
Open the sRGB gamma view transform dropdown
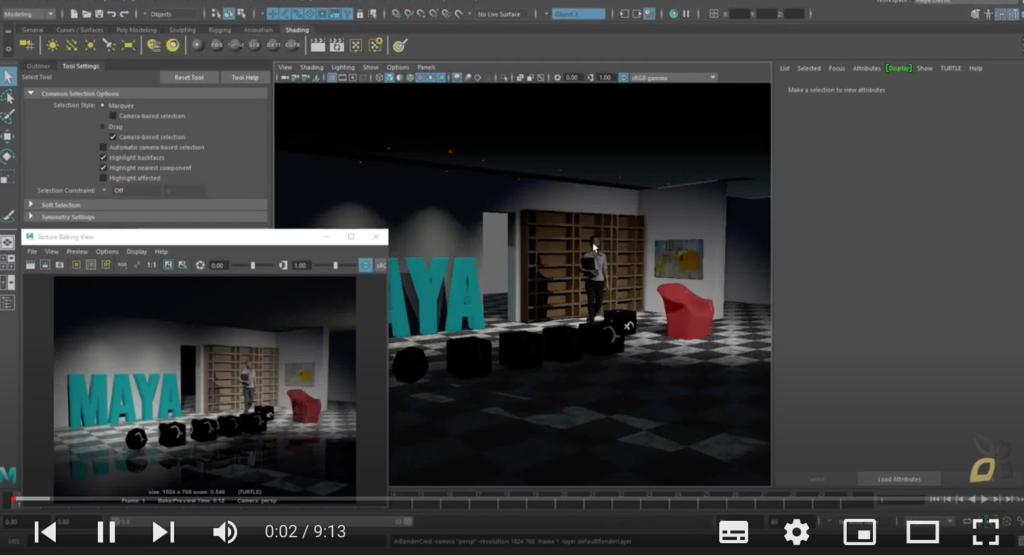point(672,78)
